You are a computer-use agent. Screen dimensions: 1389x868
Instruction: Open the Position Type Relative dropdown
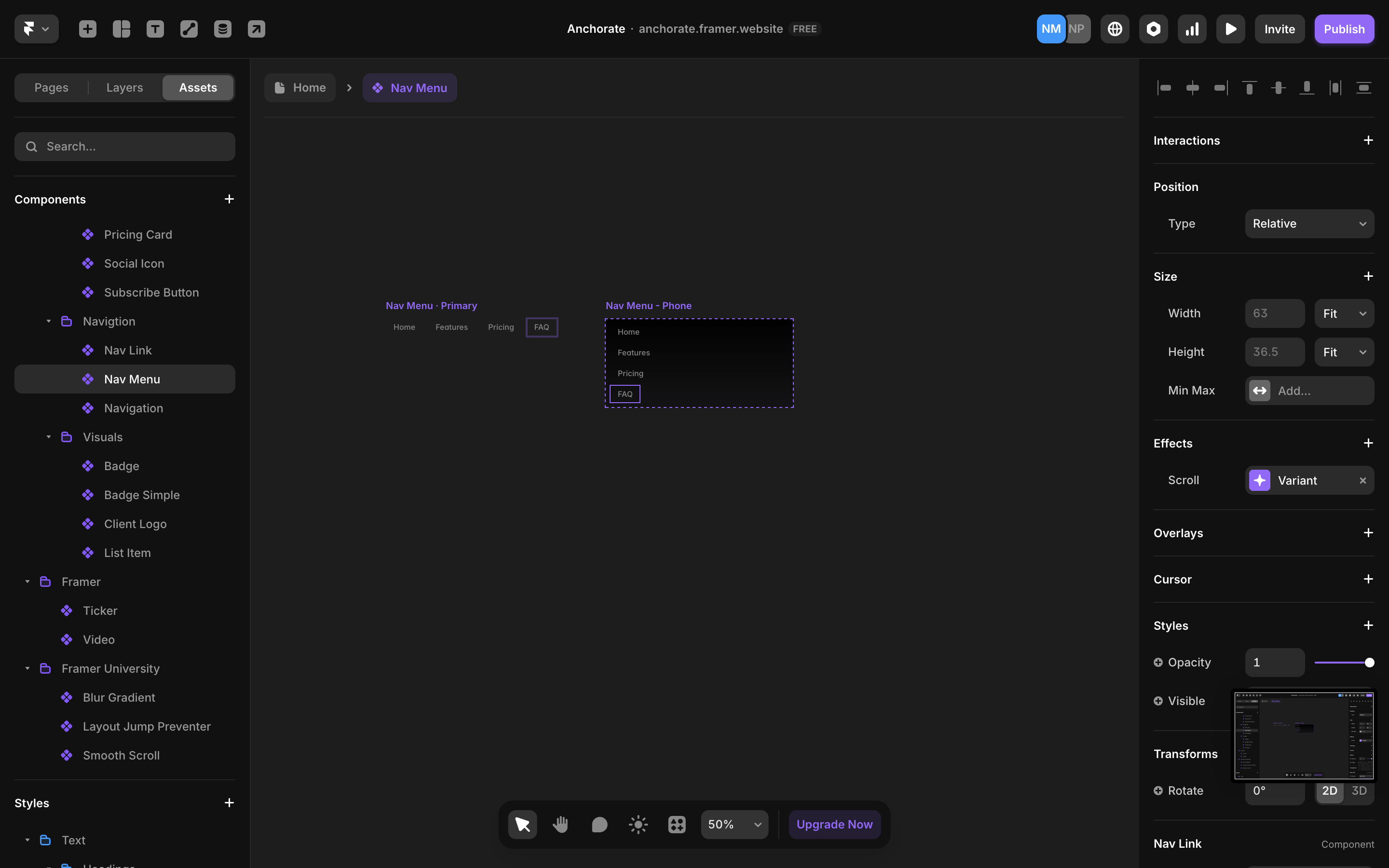pos(1309,223)
